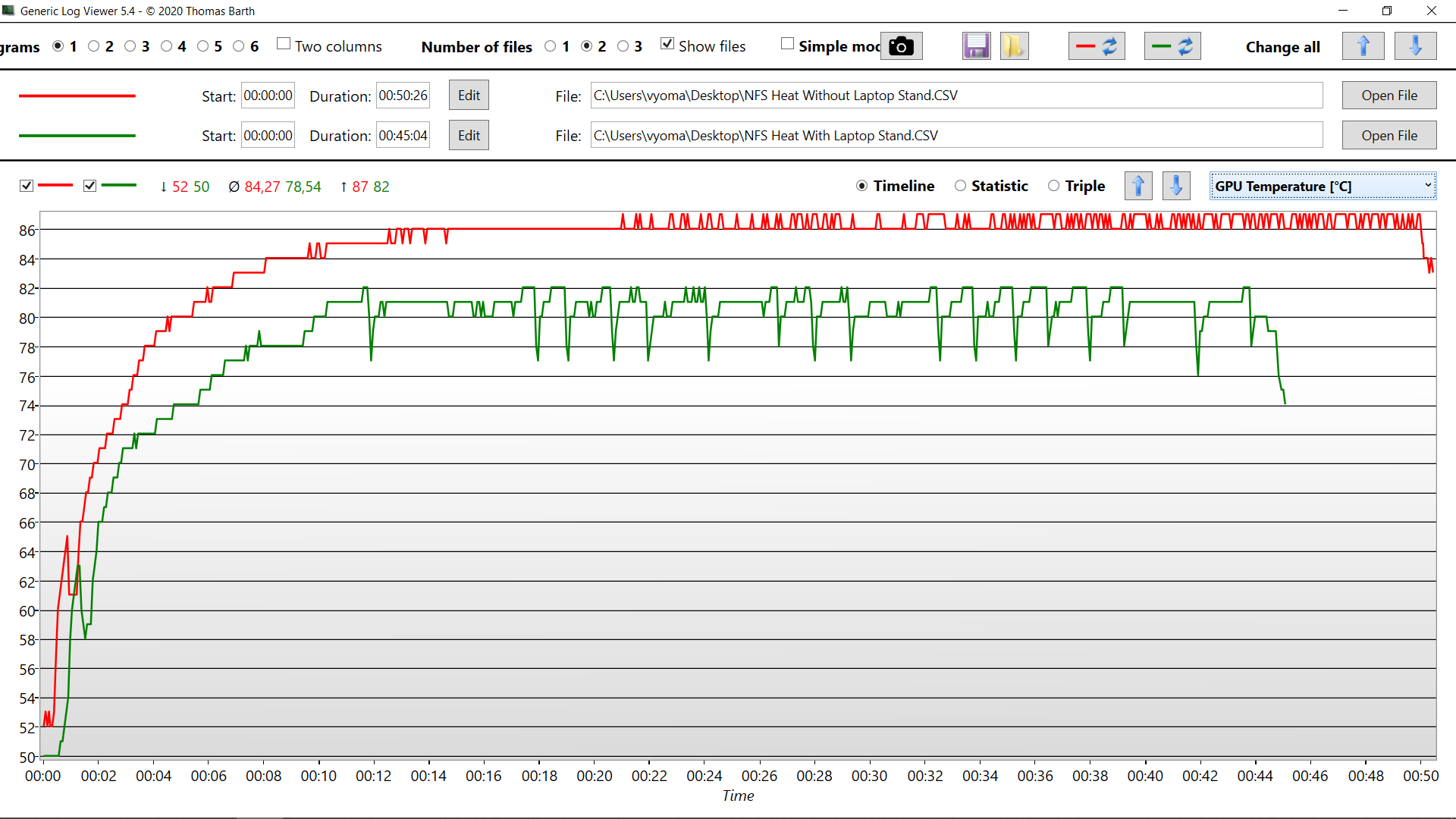Screen dimensions: 1456x819
Task: Click the down arrow beside GPU Temperature dropdown
Action: (x=1176, y=186)
